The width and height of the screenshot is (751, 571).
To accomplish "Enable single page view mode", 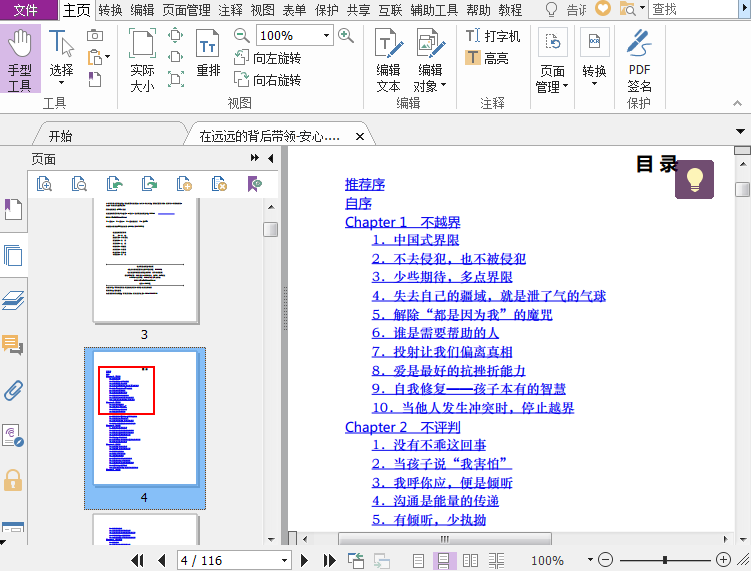I will coord(419,560).
